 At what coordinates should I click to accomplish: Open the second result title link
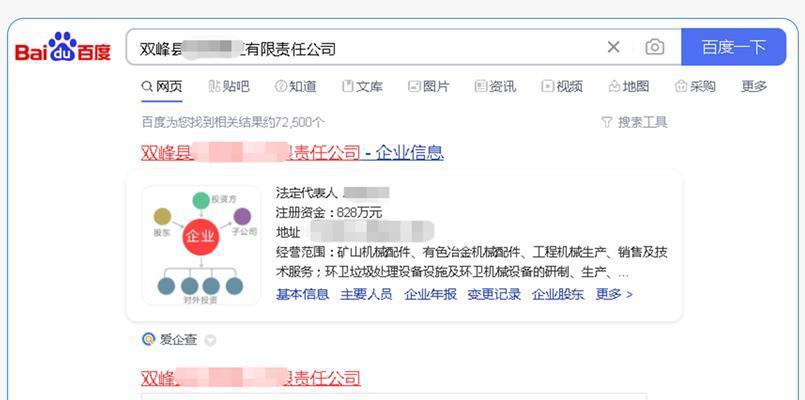(251, 378)
